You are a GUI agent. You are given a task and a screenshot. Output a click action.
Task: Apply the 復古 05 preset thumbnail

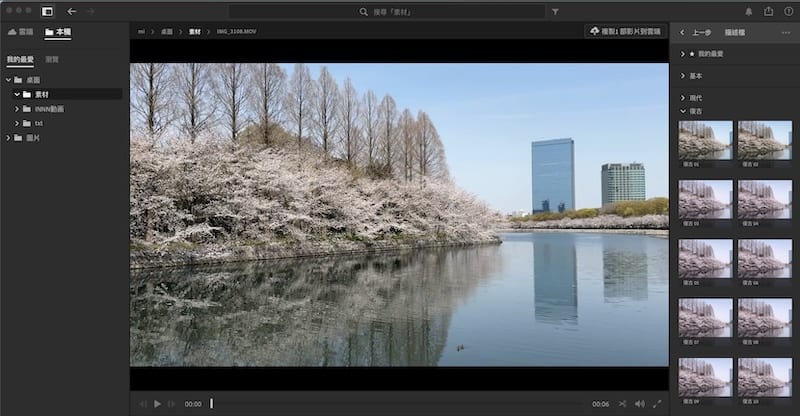coord(706,259)
